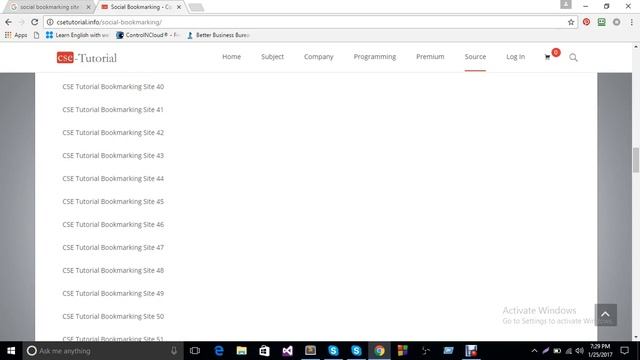Open CSE Tutorial Bookmarking Site 42
The height and width of the screenshot is (360, 640).
[113, 133]
